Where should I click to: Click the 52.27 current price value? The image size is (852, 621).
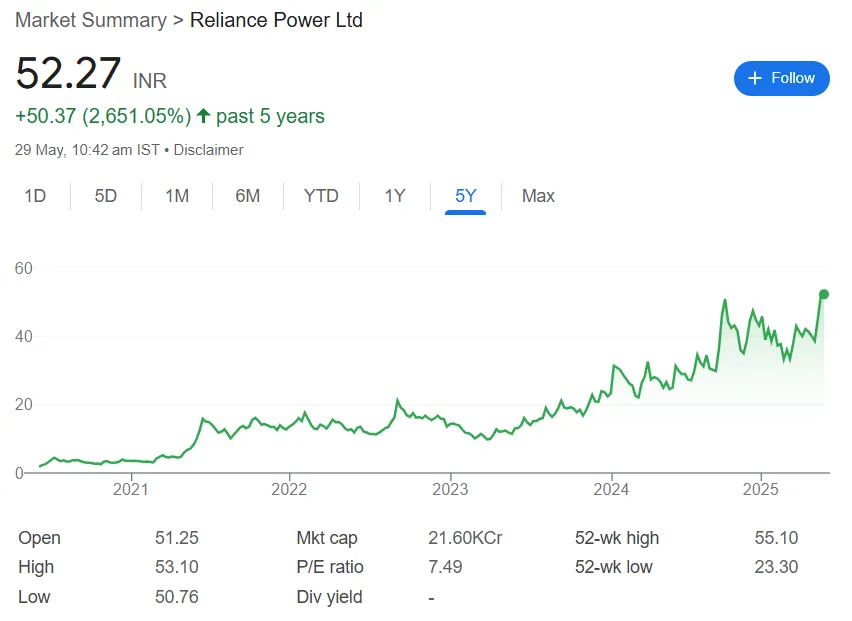[x=68, y=73]
